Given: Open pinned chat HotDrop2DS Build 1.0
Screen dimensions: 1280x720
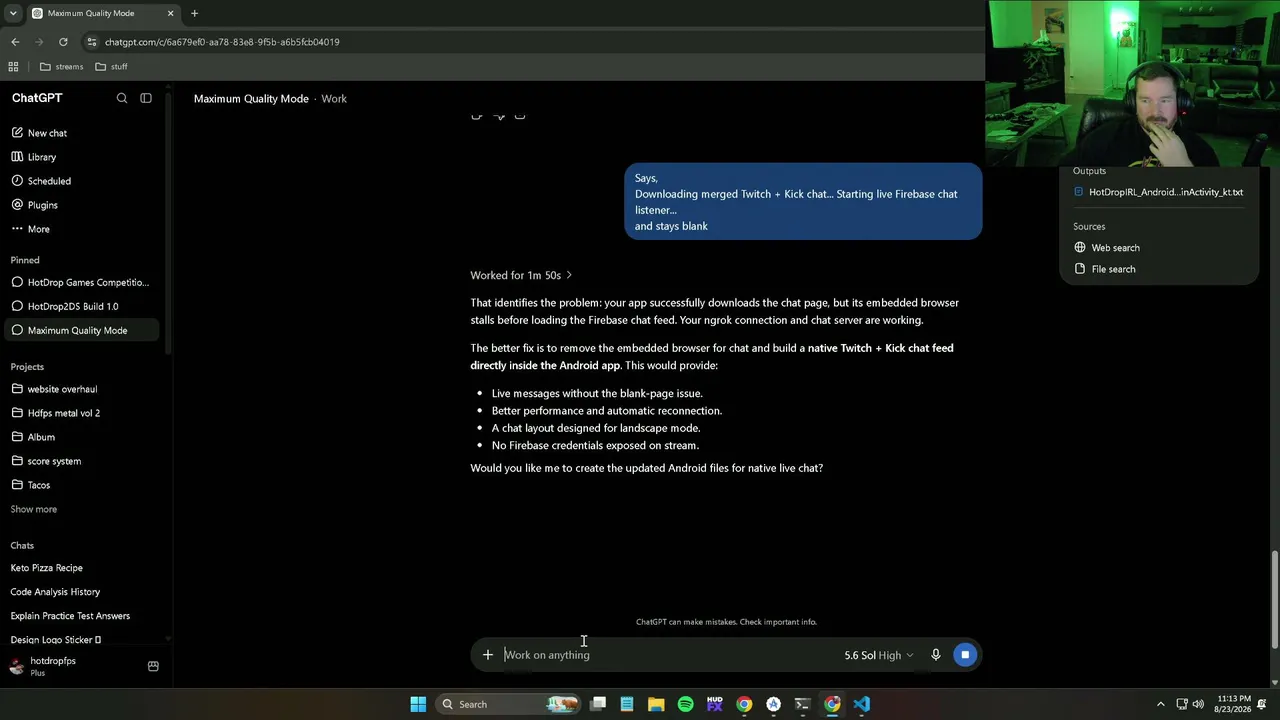Looking at the screenshot, I should pos(84,306).
